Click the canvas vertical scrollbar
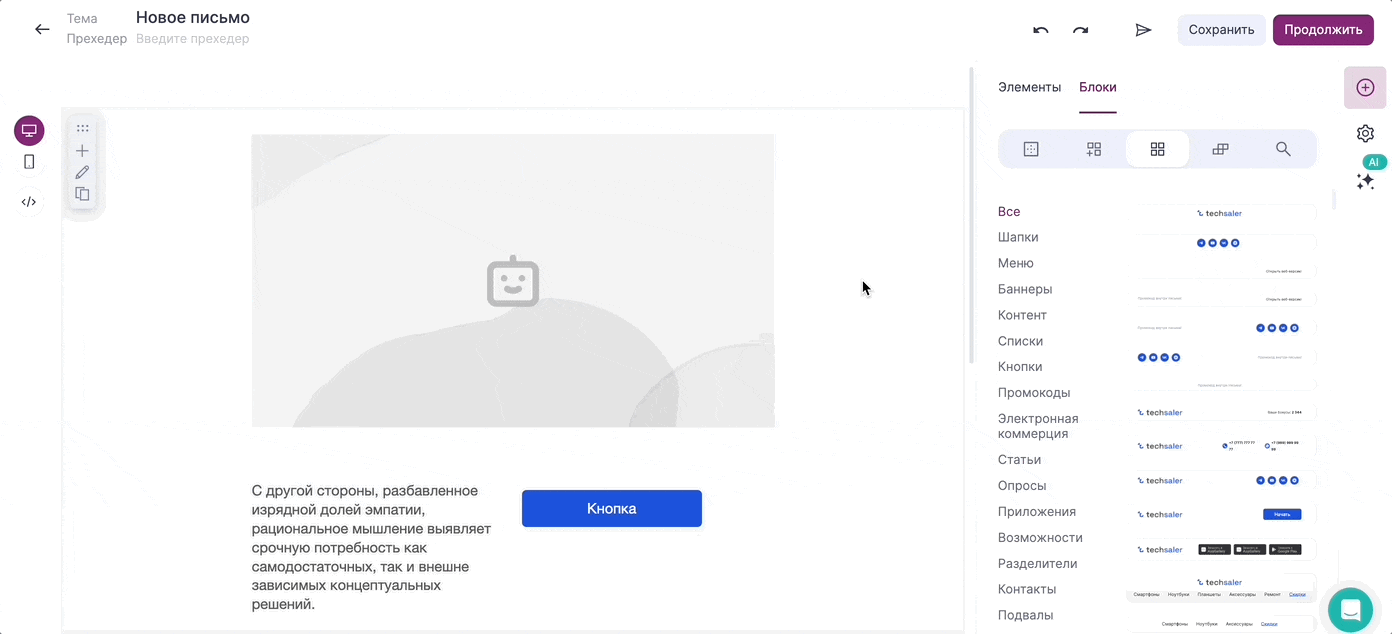The image size is (1392, 634). point(971,215)
